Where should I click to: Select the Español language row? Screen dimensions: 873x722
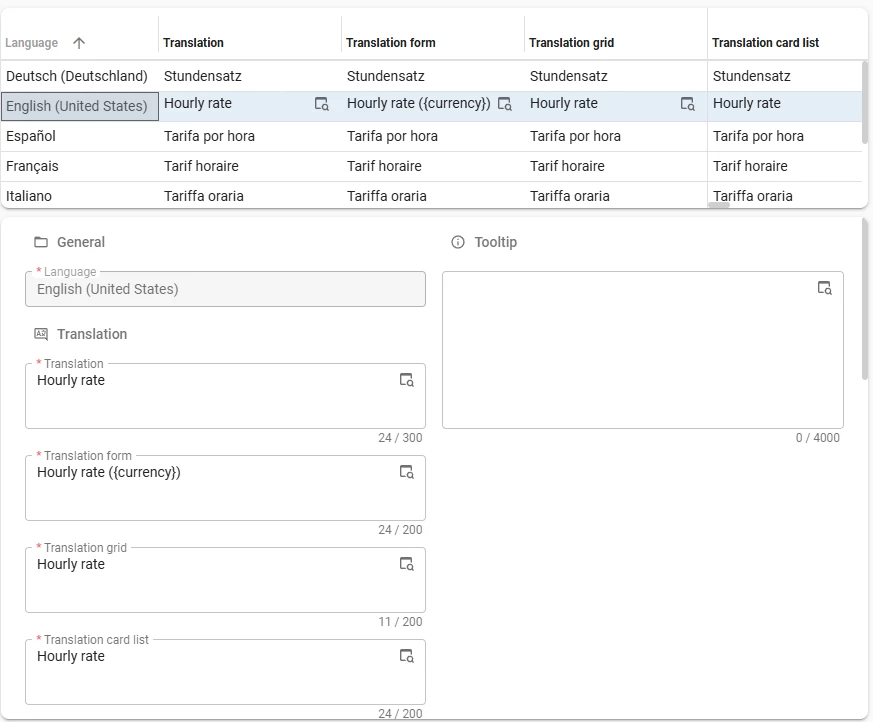[31, 136]
